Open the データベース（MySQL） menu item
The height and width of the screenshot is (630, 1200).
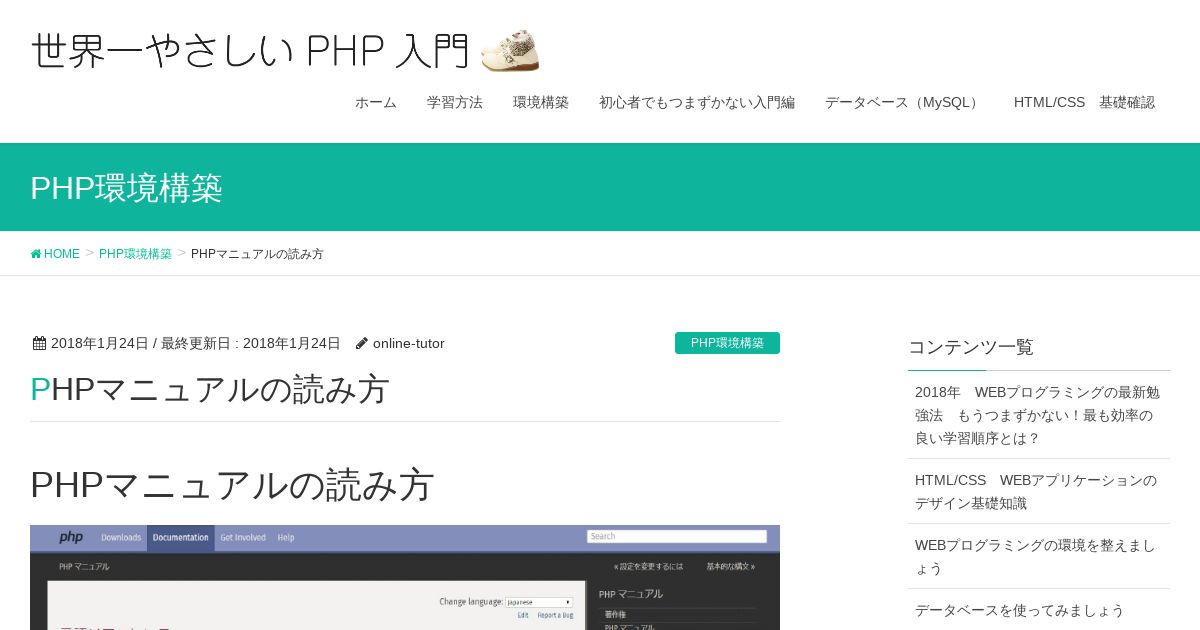pyautogui.click(x=904, y=102)
